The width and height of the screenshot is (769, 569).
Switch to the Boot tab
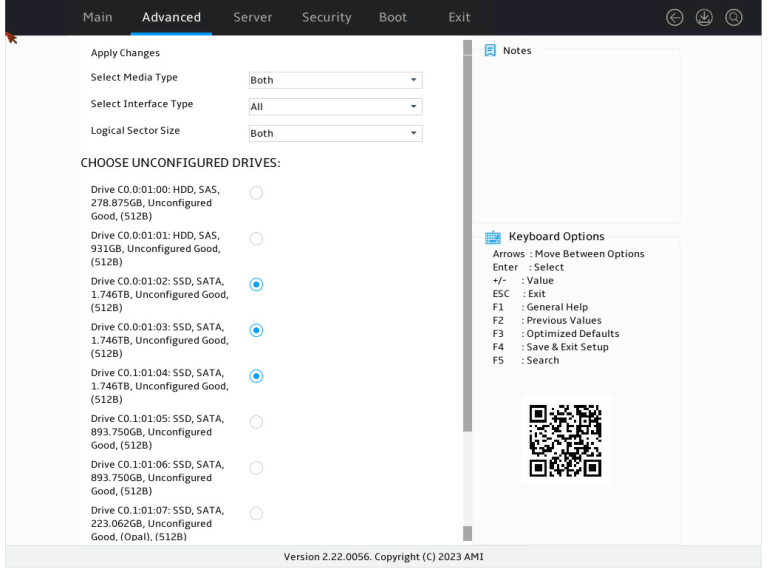coord(392,17)
